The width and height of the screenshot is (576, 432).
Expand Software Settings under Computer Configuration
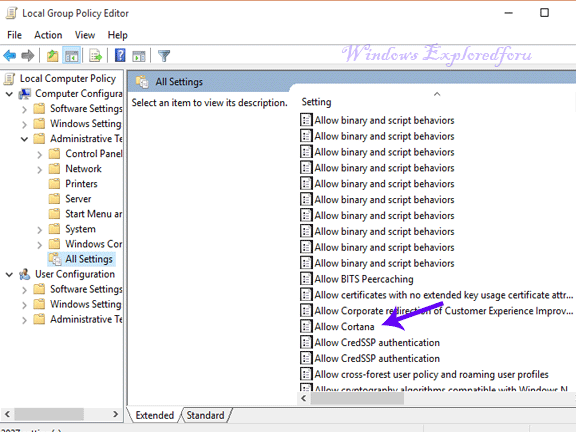point(24,109)
